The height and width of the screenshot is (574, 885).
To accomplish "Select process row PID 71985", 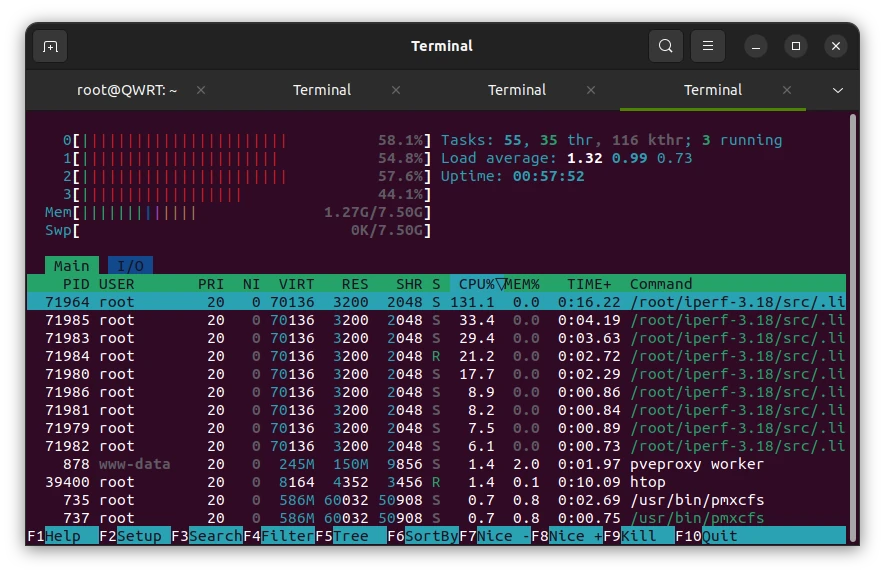I will point(436,320).
